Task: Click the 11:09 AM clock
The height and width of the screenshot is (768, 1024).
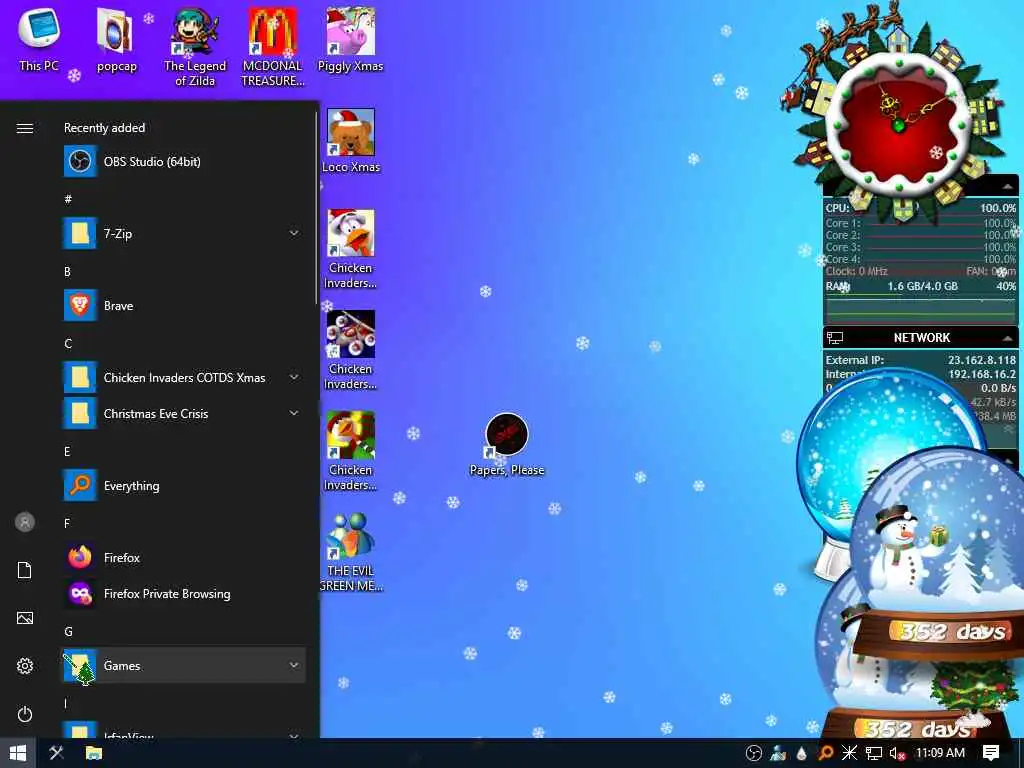Action: pos(940,753)
